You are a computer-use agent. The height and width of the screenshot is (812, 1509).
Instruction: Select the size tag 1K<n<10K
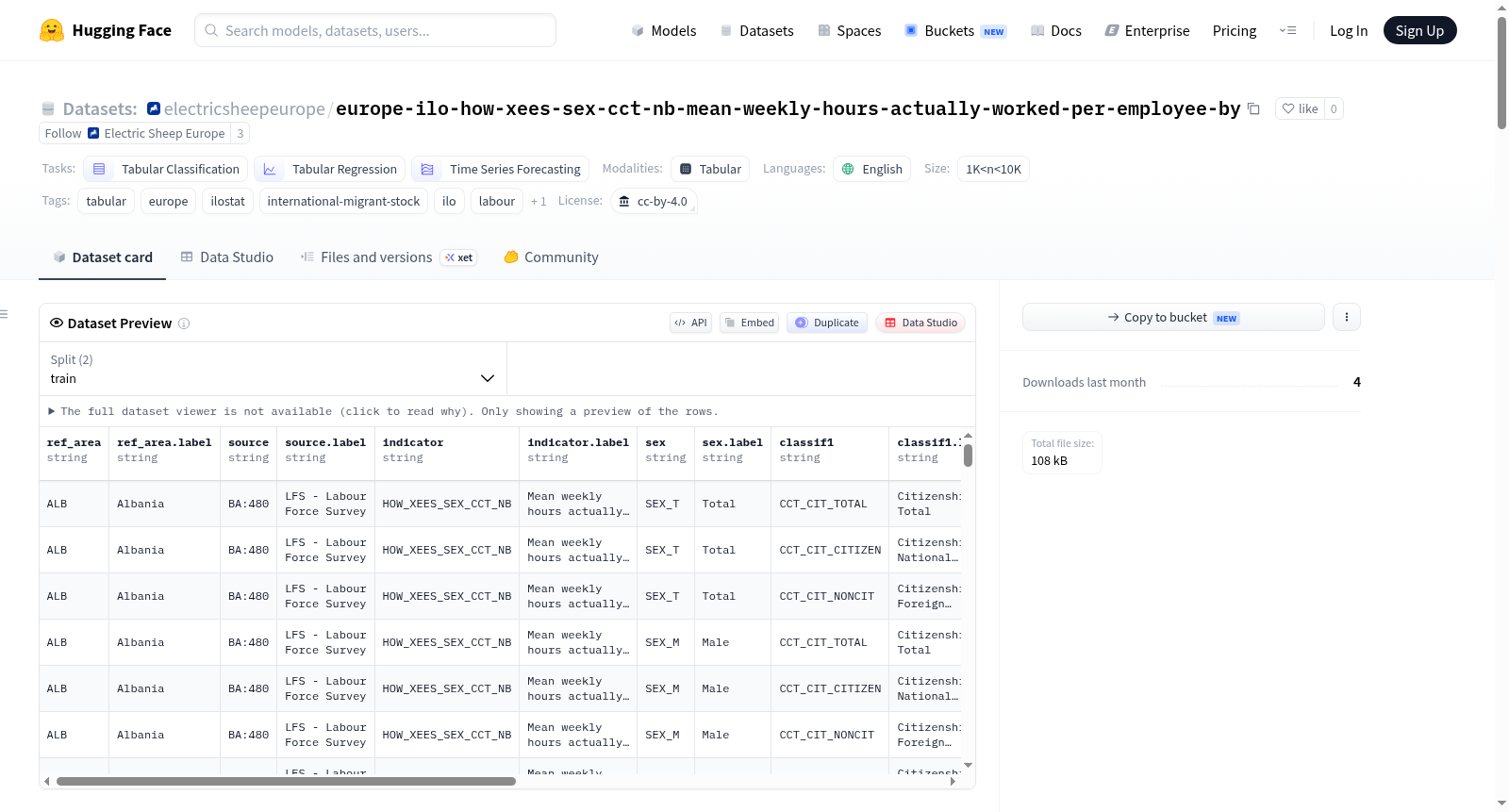point(993,169)
